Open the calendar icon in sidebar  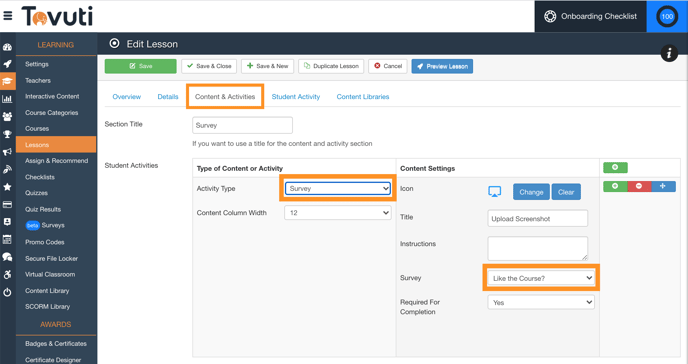[7, 239]
